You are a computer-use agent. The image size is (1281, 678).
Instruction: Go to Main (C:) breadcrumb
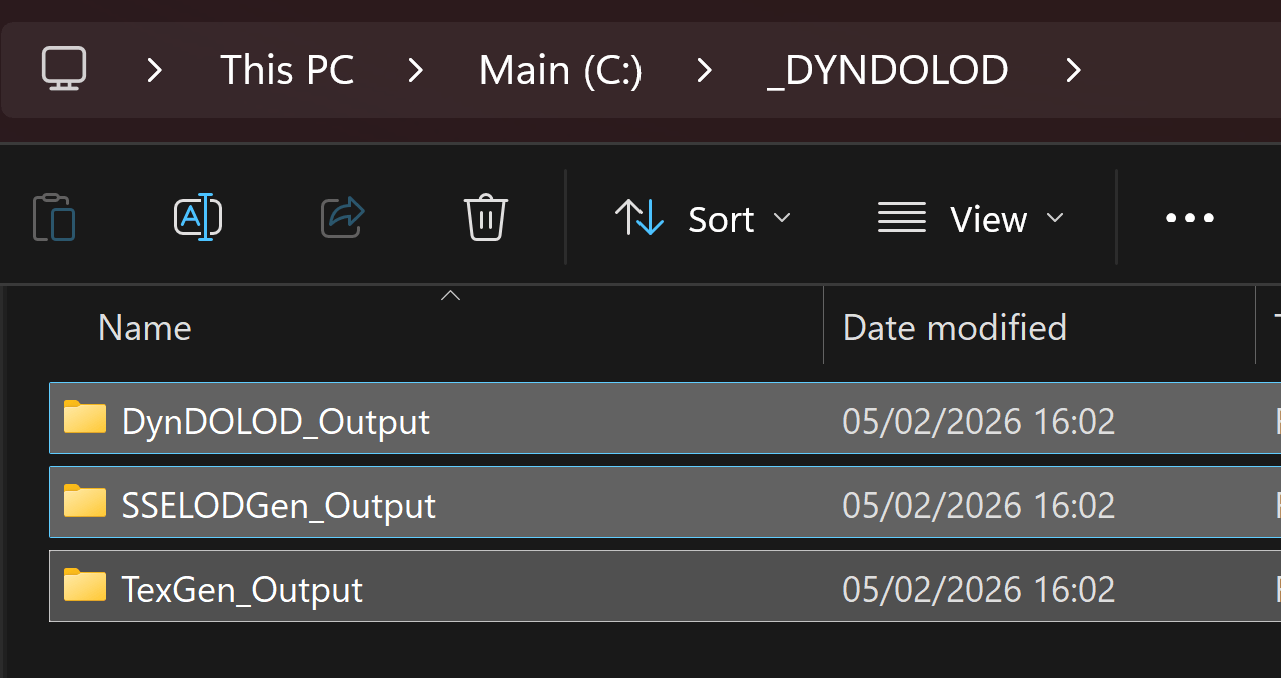[x=560, y=70]
